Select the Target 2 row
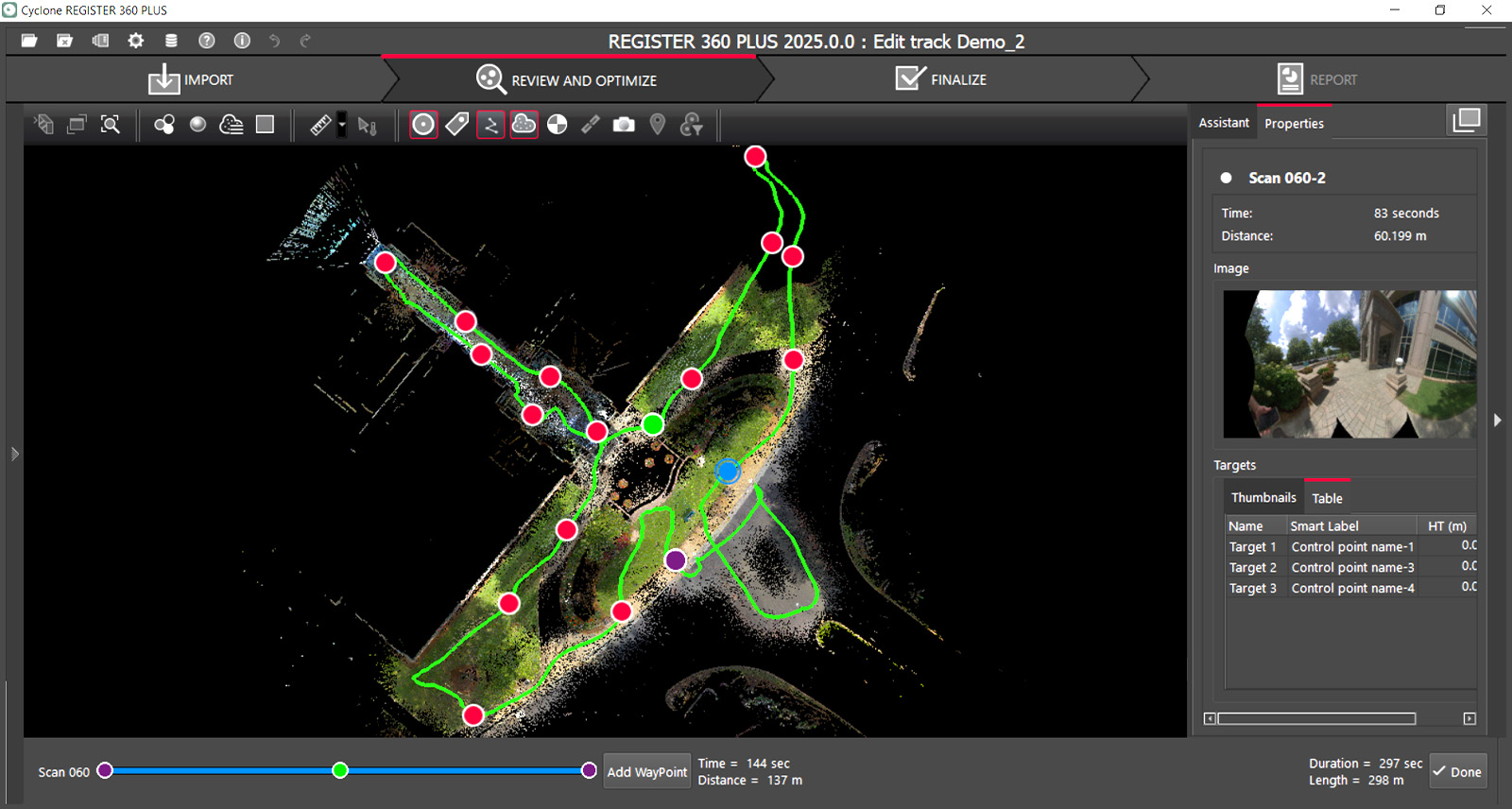This screenshot has width=1512, height=809. pyautogui.click(x=1351, y=567)
